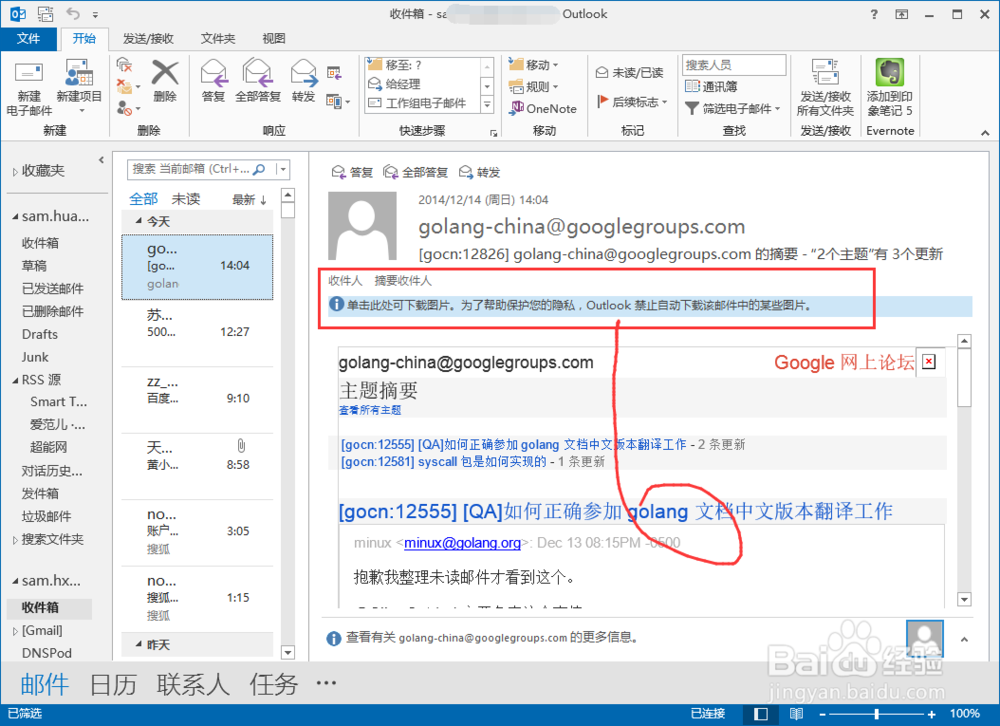Screen dimensions: 1000x726
Task: Click the OneNote icon in Move group
Action: (517, 108)
